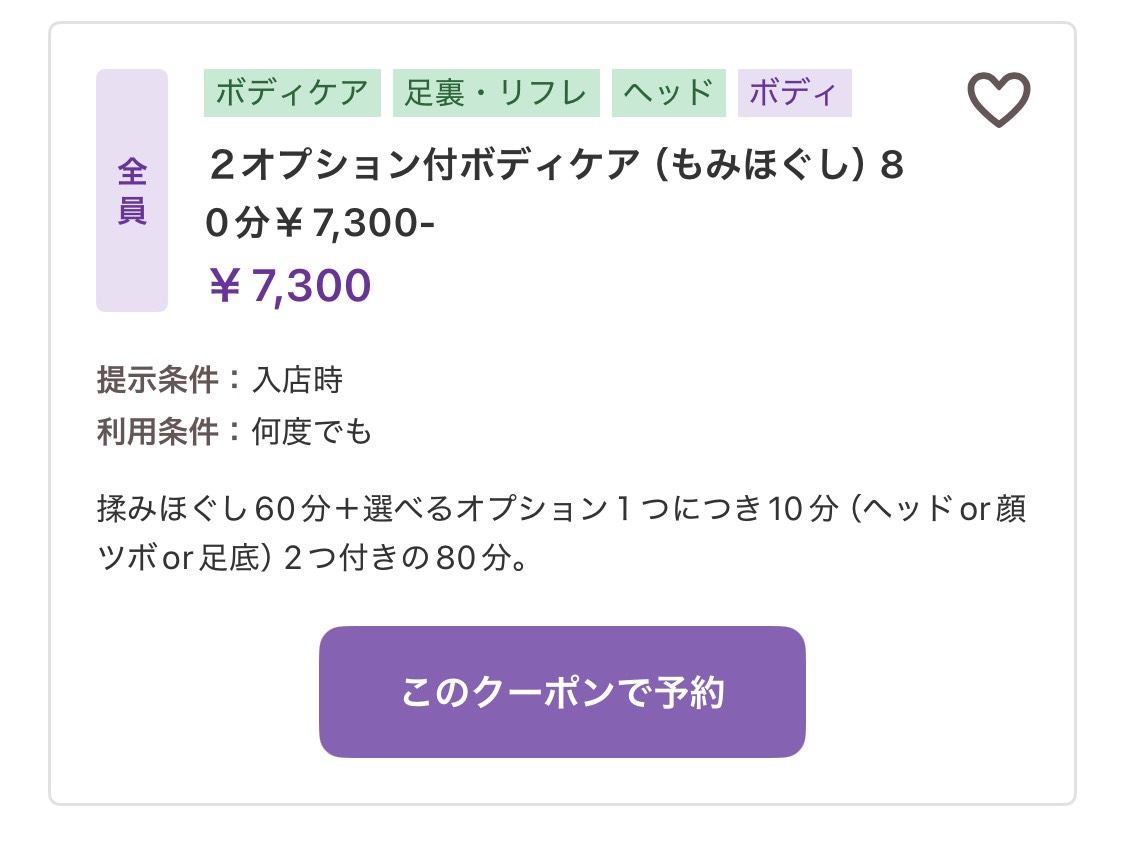The width and height of the screenshot is (1125, 841).
Task: Favorite this coupon with the heart icon
Action: 998,99
